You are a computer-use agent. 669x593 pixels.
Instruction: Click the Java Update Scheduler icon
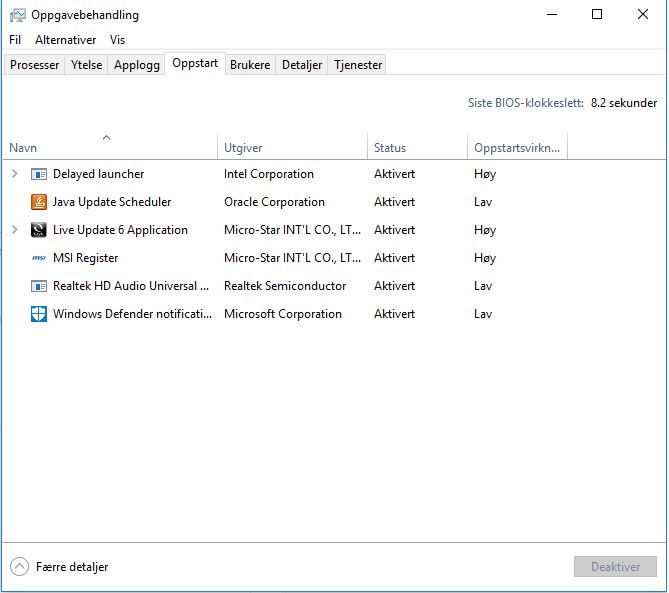39,202
